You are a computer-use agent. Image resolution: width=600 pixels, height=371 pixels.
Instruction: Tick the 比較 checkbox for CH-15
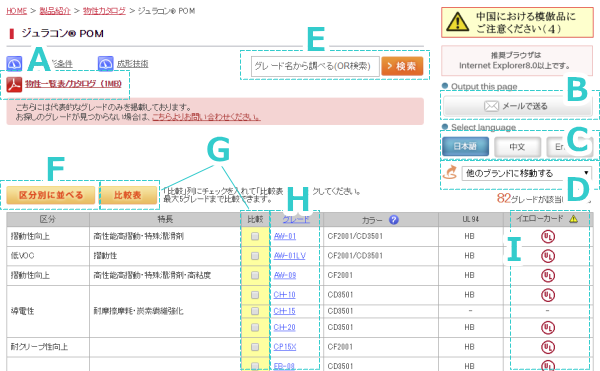tap(255, 311)
